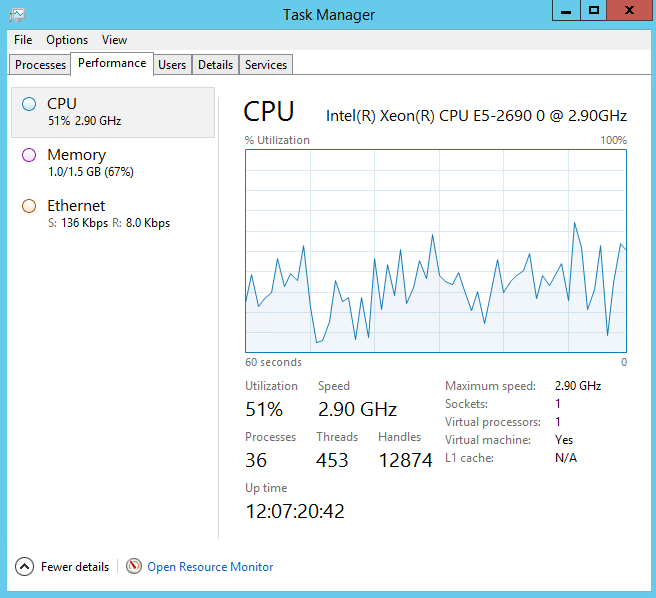Switch to the Services tab

point(266,65)
